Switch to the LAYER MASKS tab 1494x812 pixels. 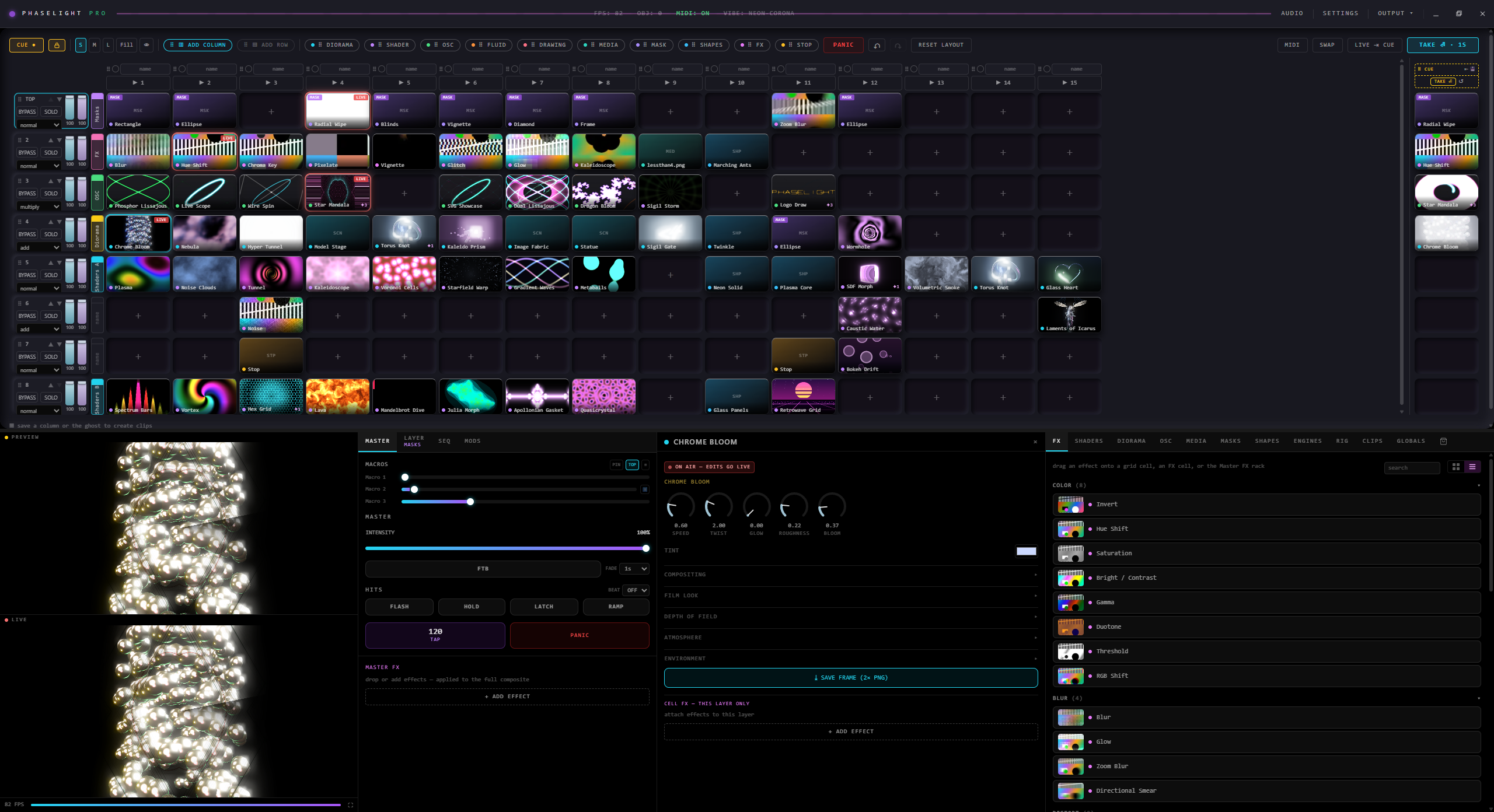pos(414,442)
